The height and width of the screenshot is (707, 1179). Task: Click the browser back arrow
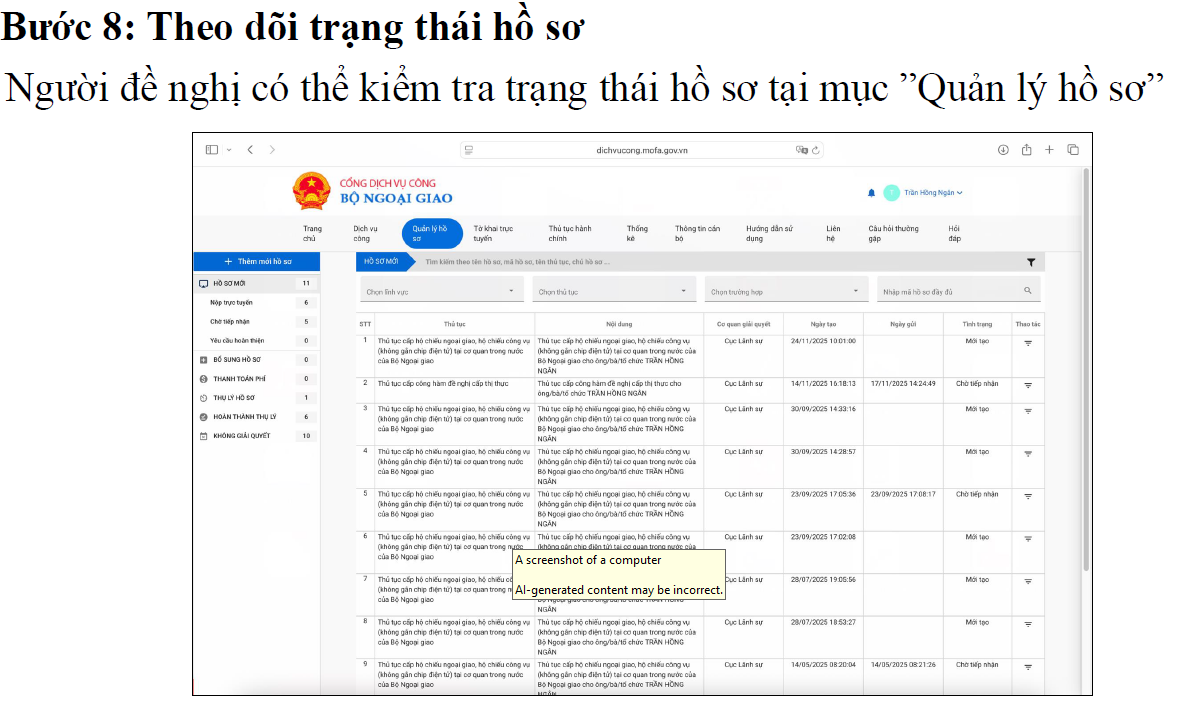point(250,150)
